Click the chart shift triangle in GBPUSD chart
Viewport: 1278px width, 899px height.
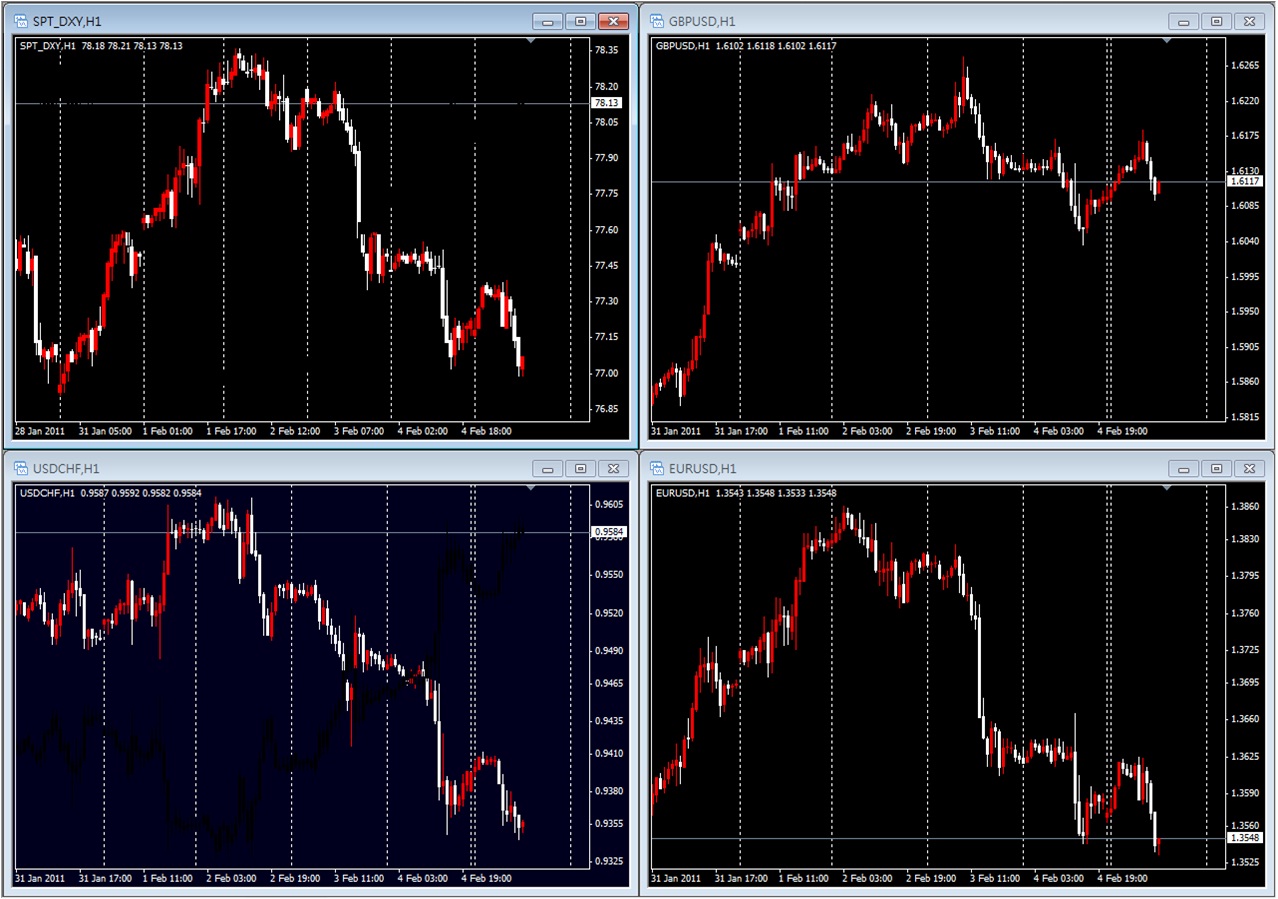click(1167, 41)
